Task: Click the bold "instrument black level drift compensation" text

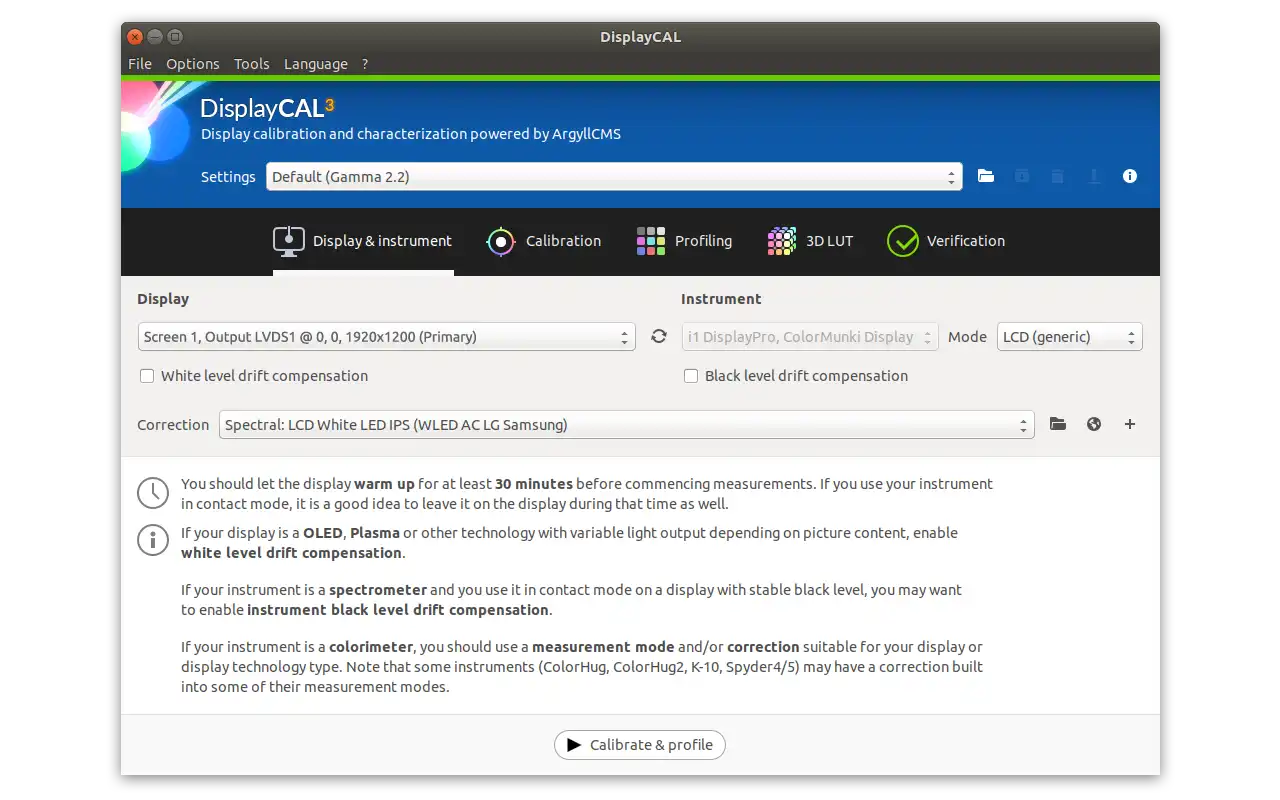Action: 398,610
